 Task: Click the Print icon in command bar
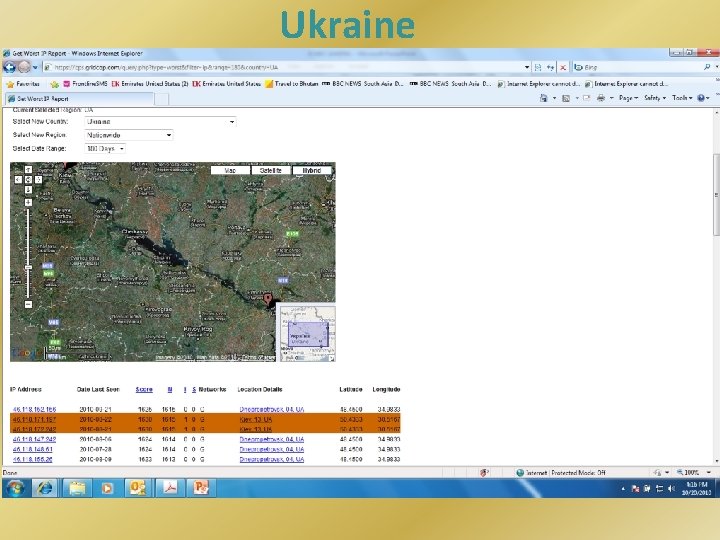(600, 98)
